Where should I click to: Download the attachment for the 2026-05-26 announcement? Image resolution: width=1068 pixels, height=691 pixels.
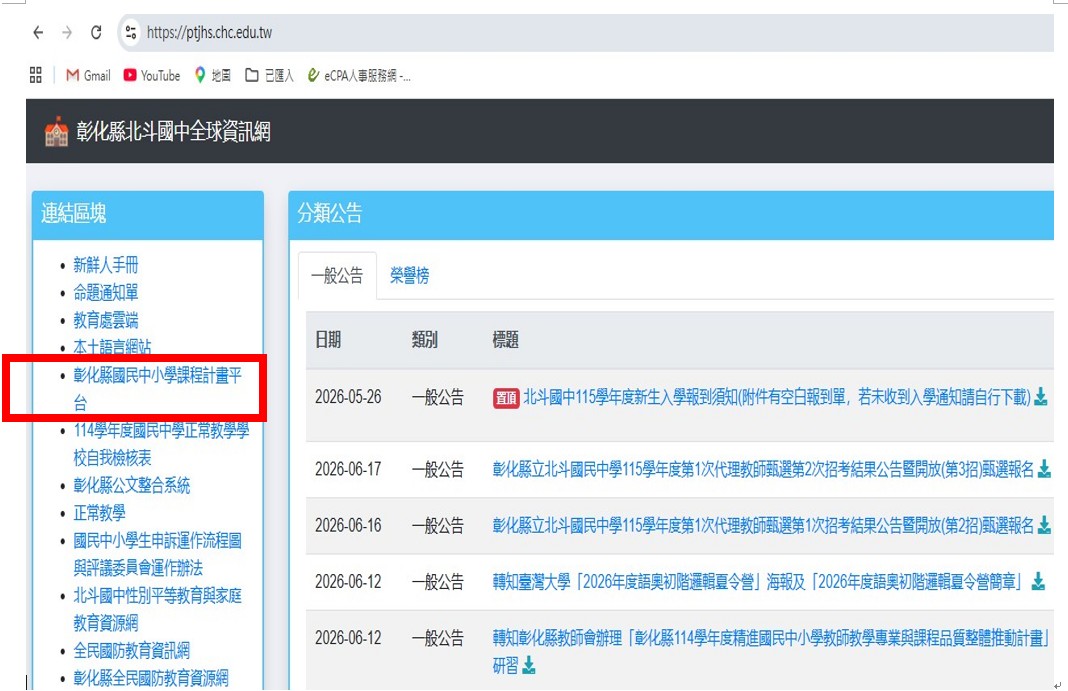(x=1041, y=396)
